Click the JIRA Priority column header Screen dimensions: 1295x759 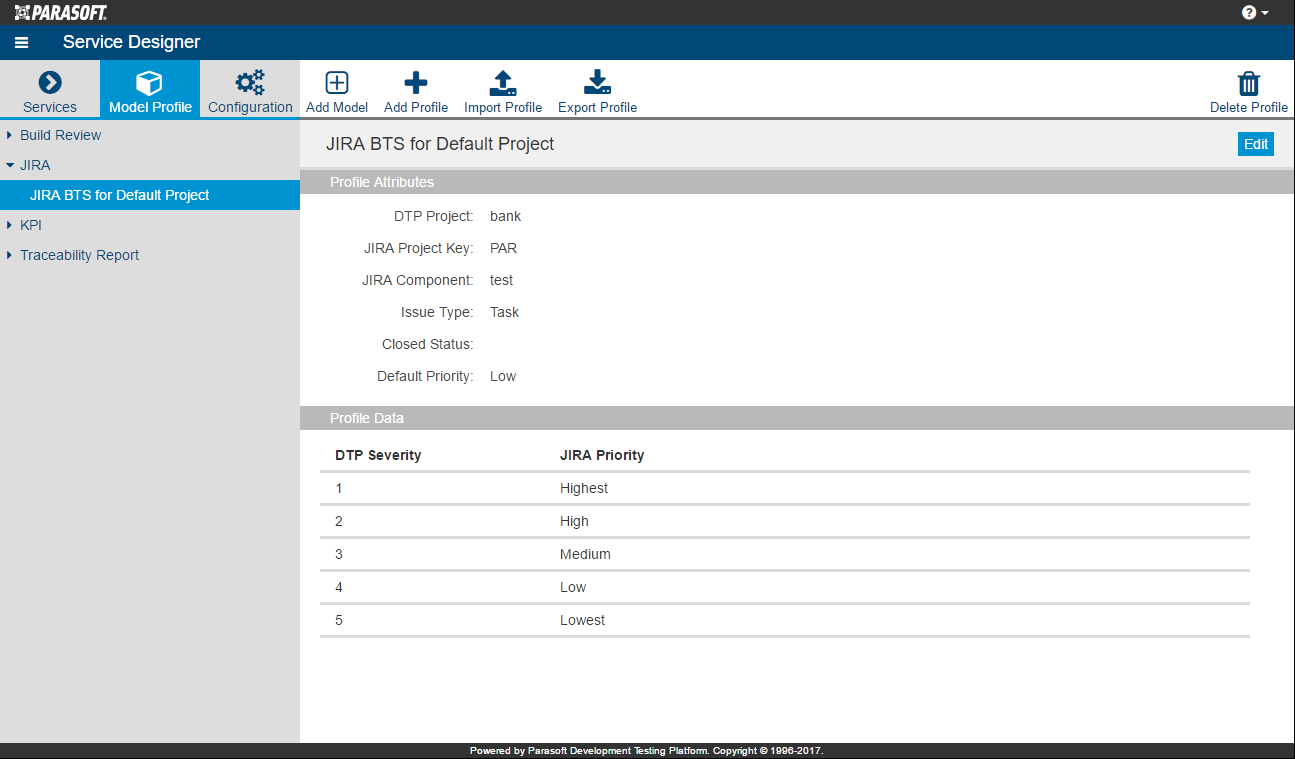pos(602,455)
